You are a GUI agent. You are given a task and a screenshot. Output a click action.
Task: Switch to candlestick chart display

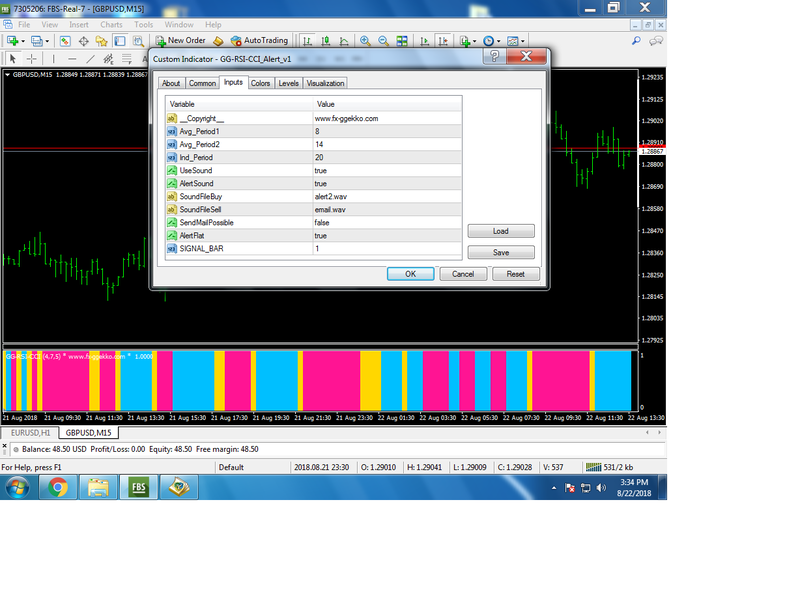tap(326, 41)
